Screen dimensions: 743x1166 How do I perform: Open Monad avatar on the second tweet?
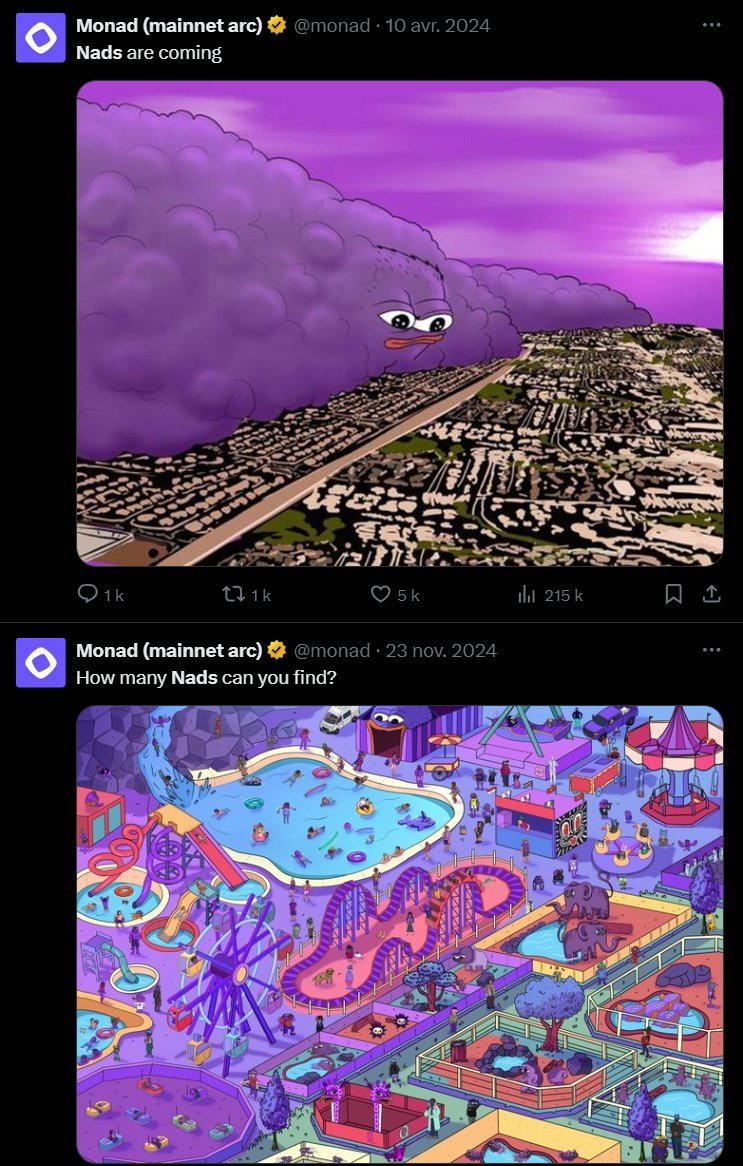point(41,663)
